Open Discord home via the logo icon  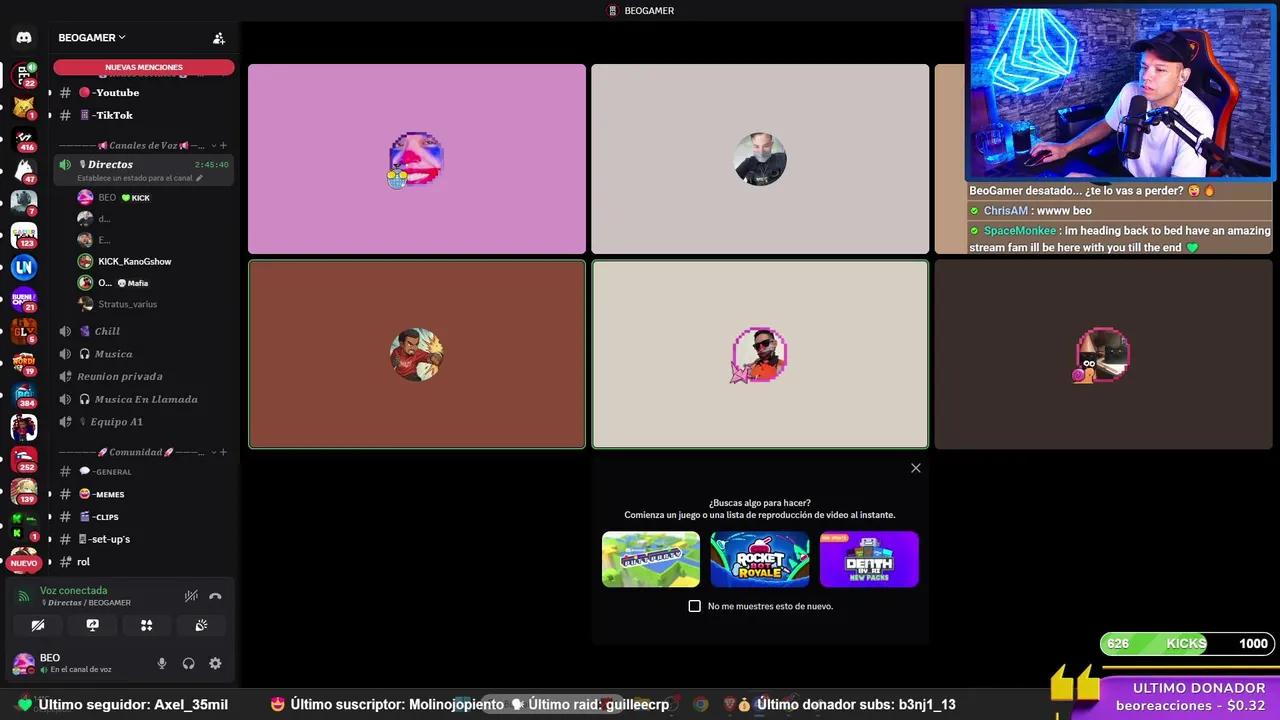[x=24, y=37]
